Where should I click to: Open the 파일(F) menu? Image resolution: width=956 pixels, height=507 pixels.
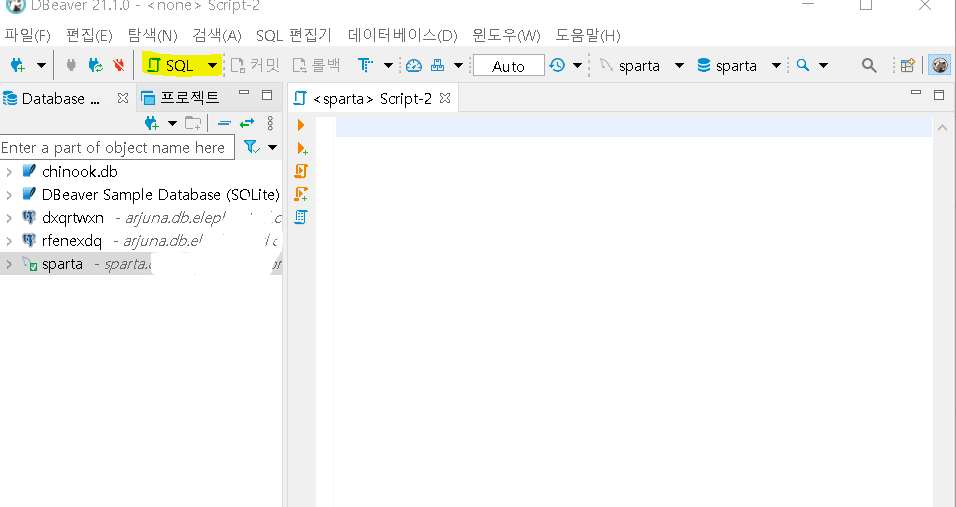(x=27, y=35)
